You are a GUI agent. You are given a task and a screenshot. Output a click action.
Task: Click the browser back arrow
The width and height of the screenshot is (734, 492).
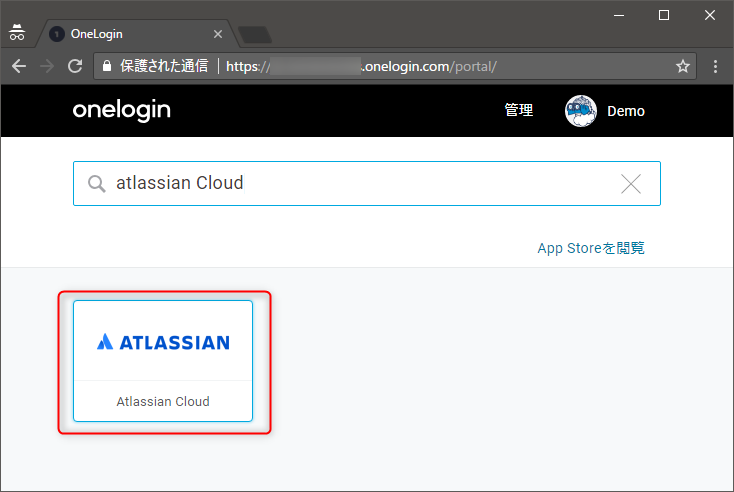[x=19, y=66]
